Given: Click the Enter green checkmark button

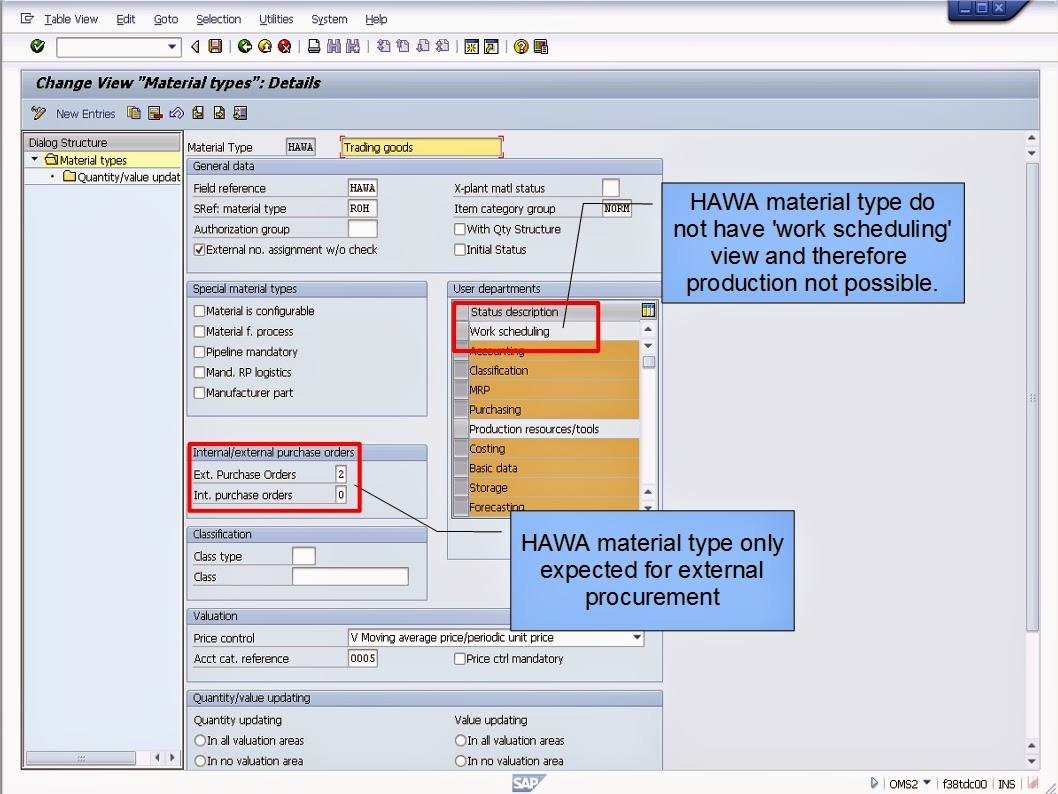Looking at the screenshot, I should tap(37, 46).
